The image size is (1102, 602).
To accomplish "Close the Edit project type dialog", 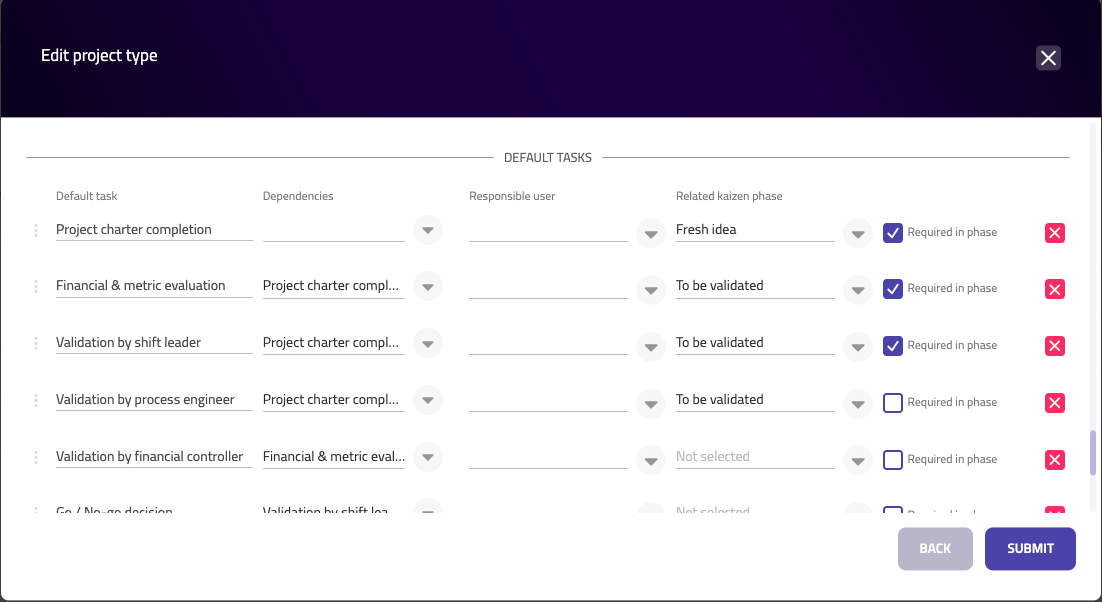I will pyautogui.click(x=1048, y=58).
